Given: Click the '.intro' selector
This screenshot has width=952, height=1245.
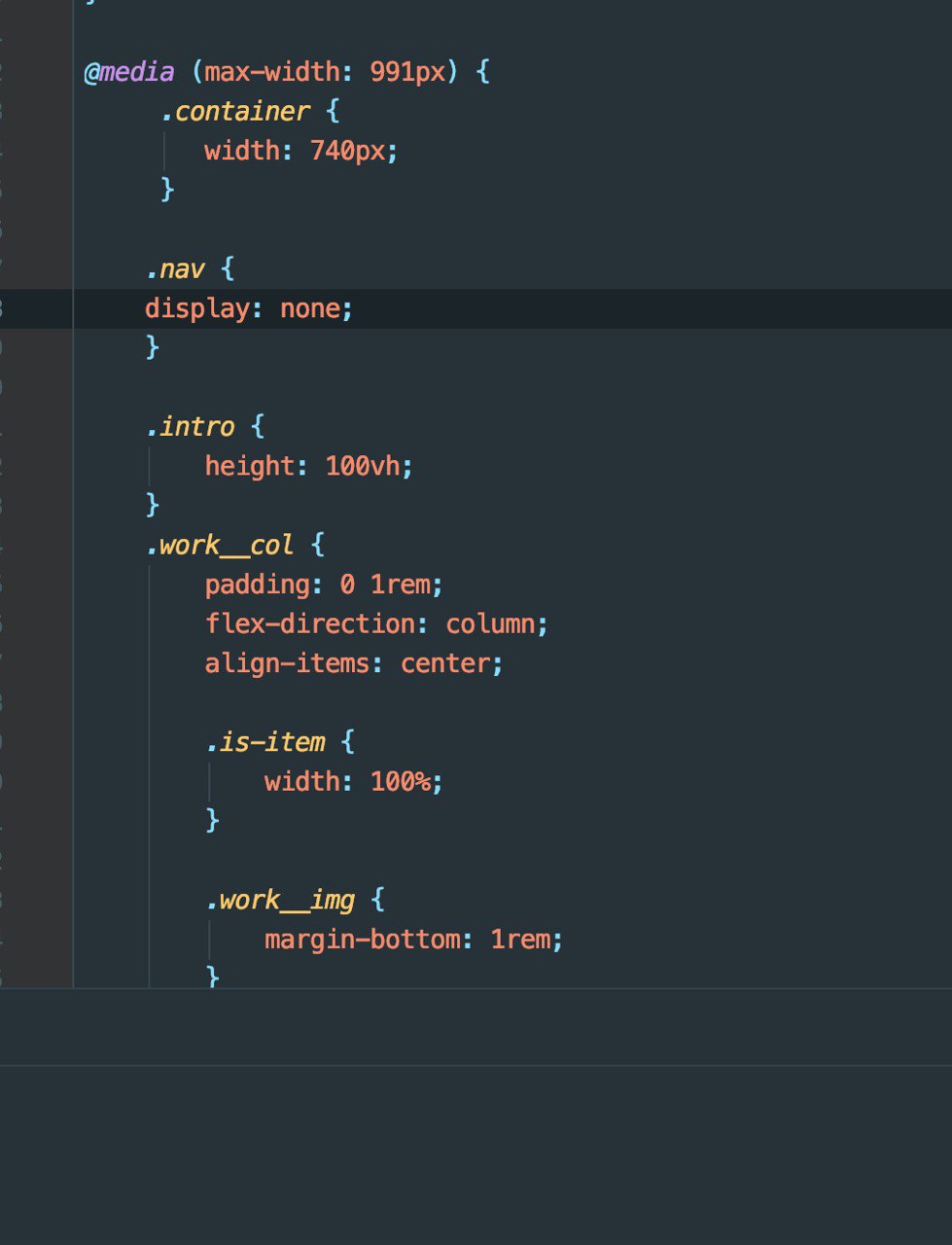Looking at the screenshot, I should click(x=191, y=426).
